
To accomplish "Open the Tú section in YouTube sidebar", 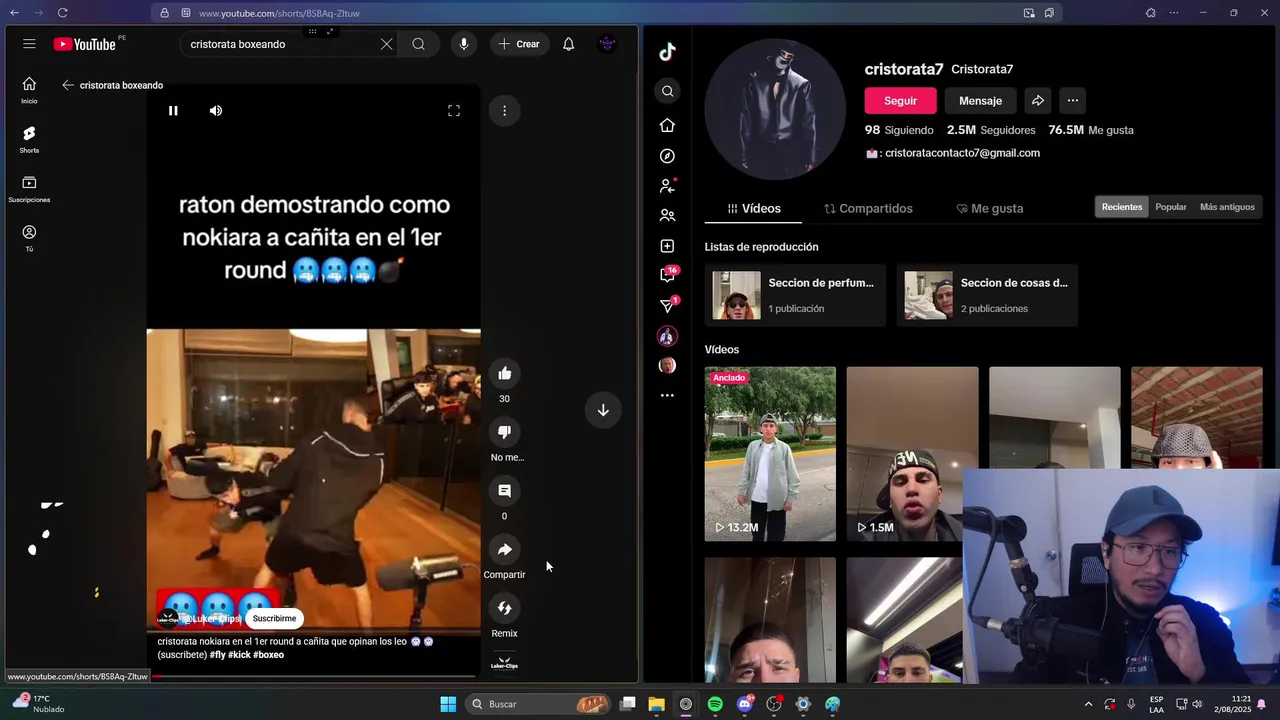I will 29,238.
